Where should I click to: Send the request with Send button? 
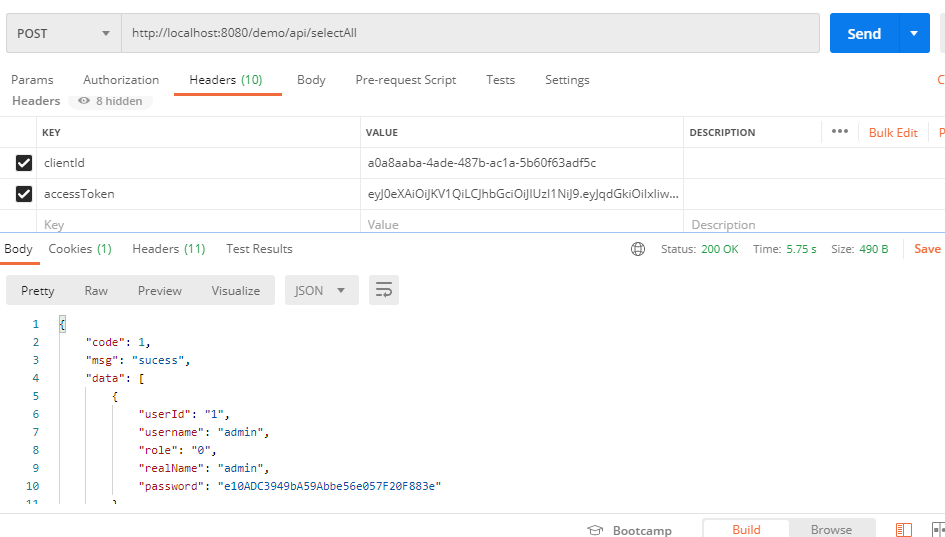point(864,33)
